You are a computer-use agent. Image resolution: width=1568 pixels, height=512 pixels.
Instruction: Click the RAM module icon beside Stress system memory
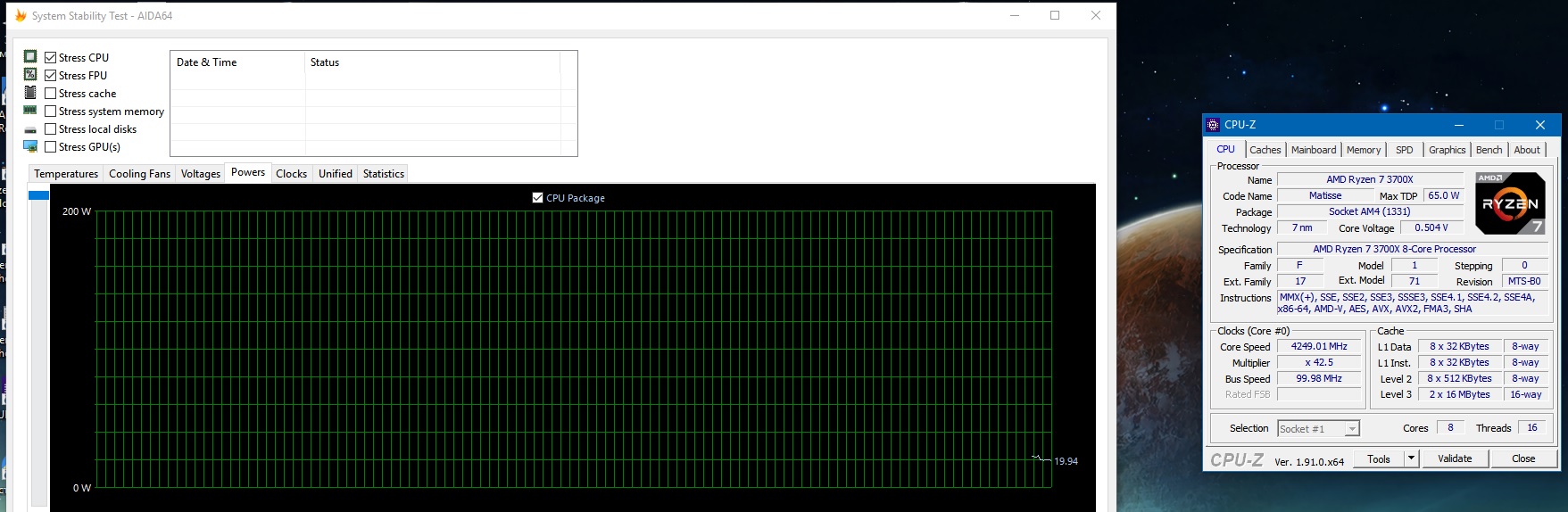[x=30, y=110]
